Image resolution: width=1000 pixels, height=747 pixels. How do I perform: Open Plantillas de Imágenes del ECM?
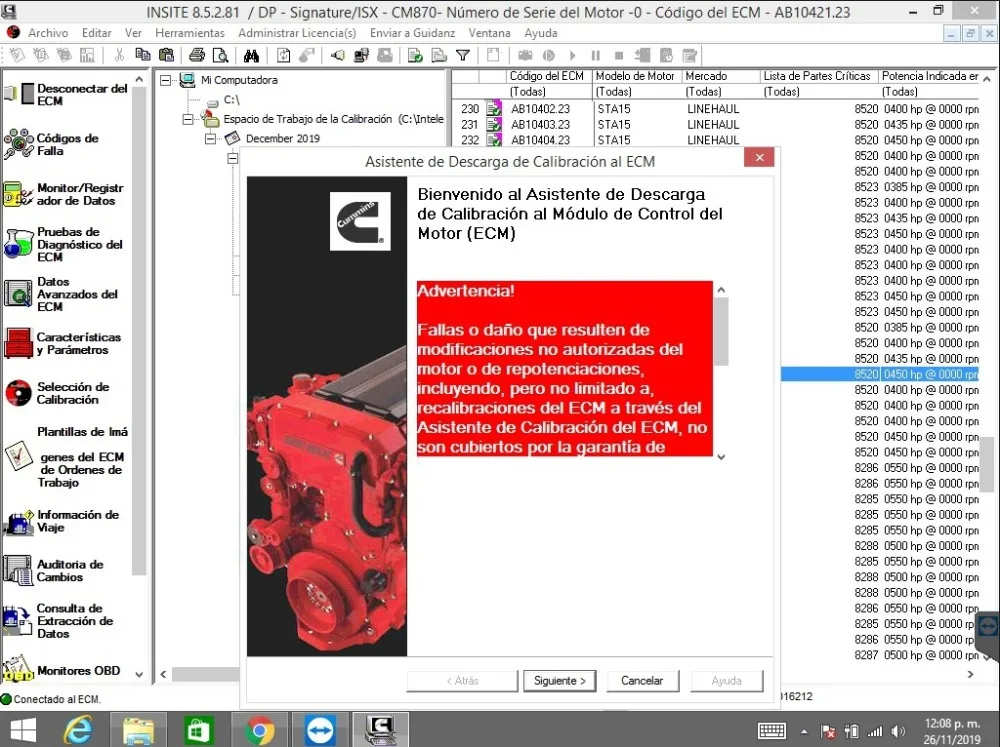[x=66, y=457]
